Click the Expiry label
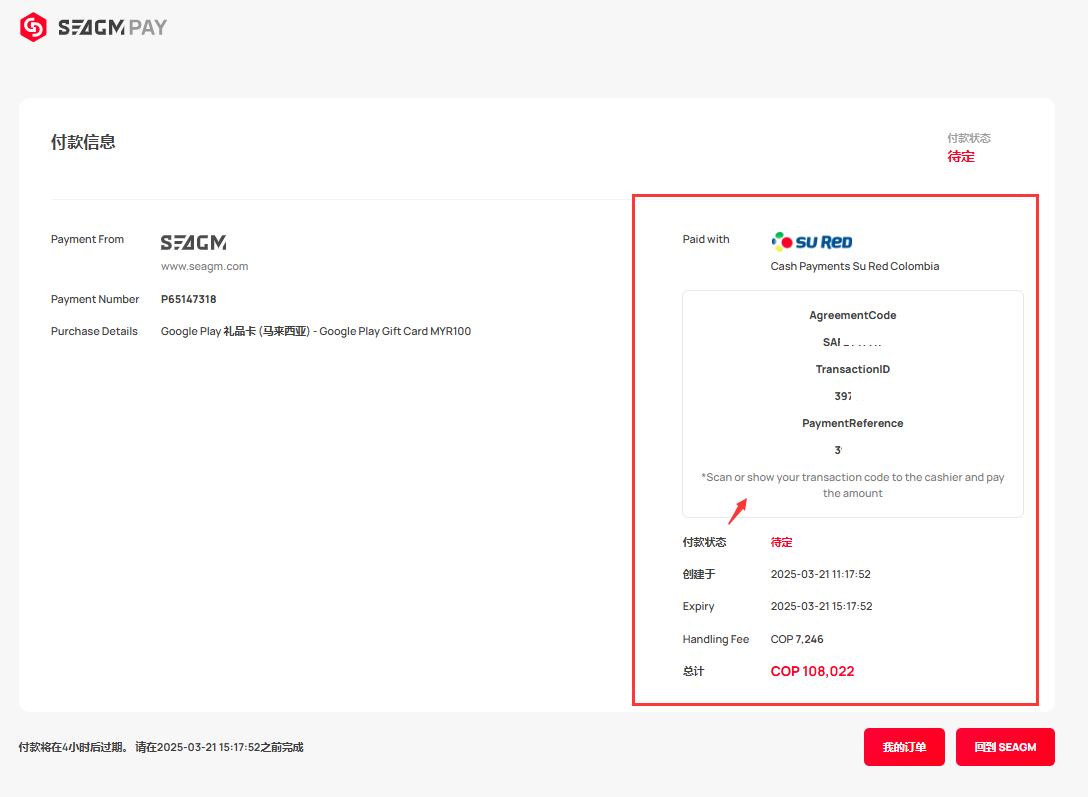The width and height of the screenshot is (1088, 797). click(699, 606)
